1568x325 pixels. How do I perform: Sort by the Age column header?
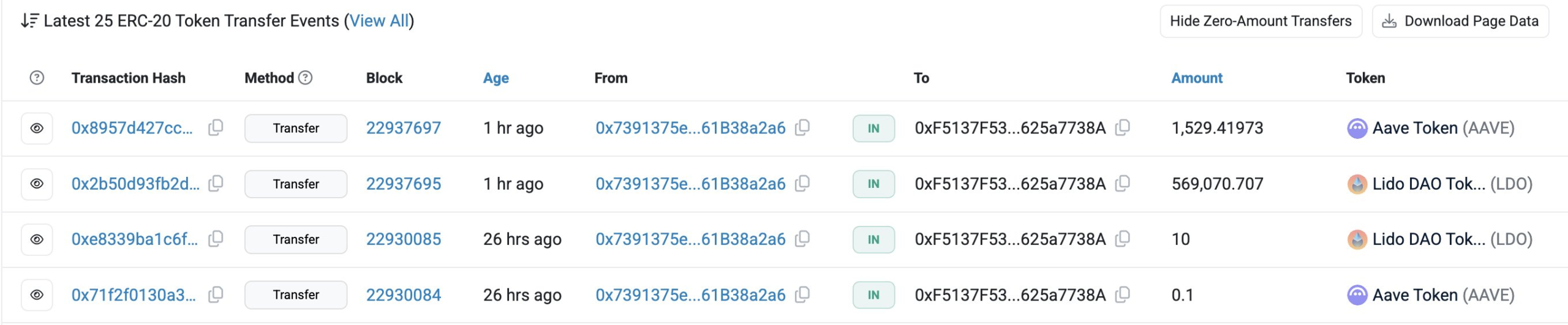496,78
